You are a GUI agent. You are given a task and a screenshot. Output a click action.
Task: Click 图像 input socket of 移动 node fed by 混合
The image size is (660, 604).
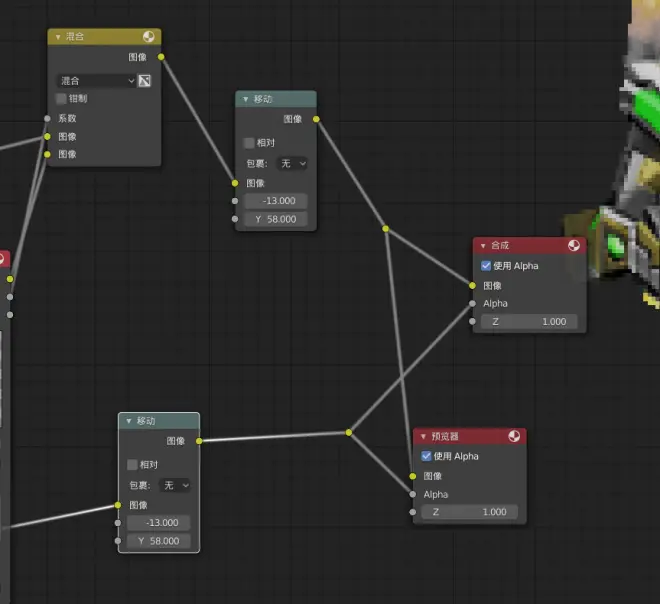235,183
